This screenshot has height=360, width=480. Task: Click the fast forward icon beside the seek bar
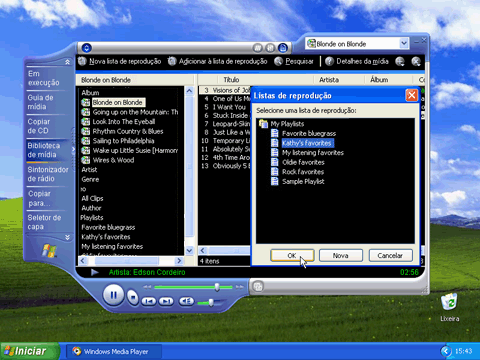239,287
